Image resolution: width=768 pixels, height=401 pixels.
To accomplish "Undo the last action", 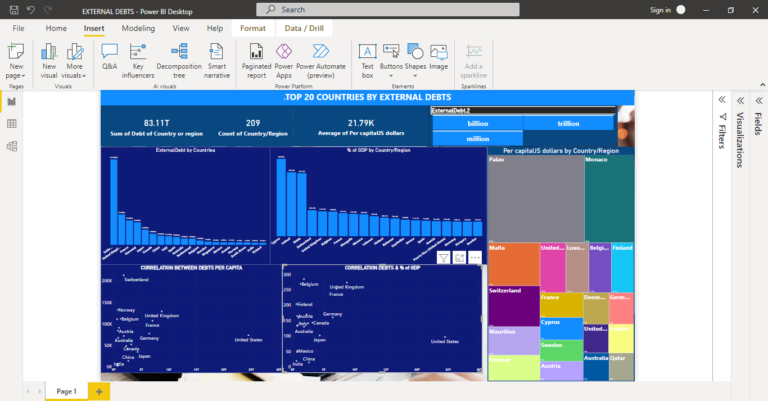I will click(30, 10).
